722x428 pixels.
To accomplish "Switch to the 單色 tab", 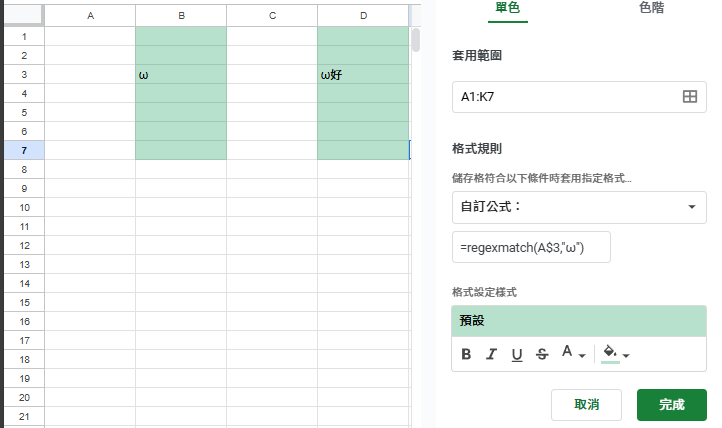I will click(x=507, y=8).
